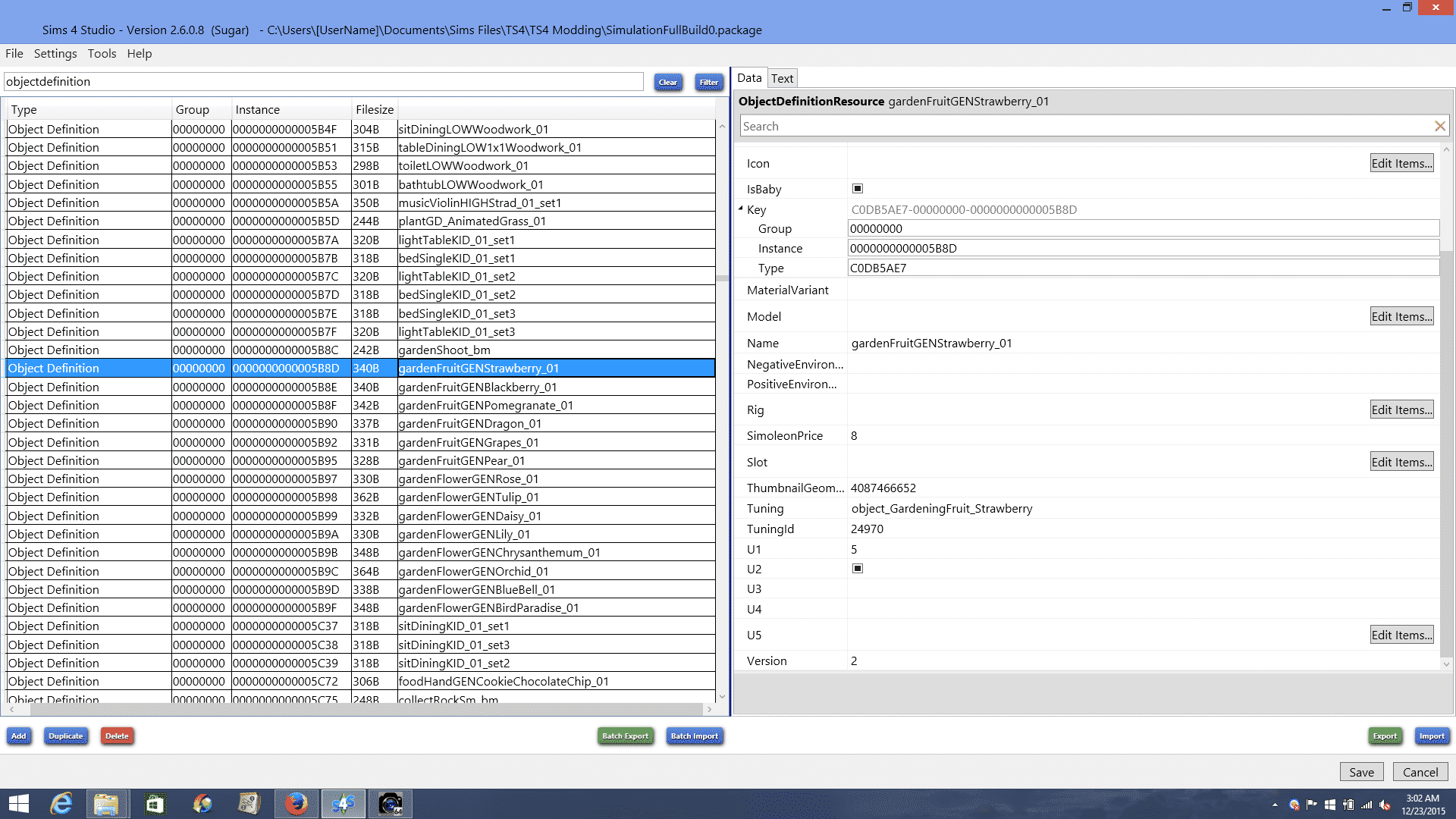The height and width of the screenshot is (819, 1456).
Task: Clear the search field using the red X icon
Action: point(1439,126)
